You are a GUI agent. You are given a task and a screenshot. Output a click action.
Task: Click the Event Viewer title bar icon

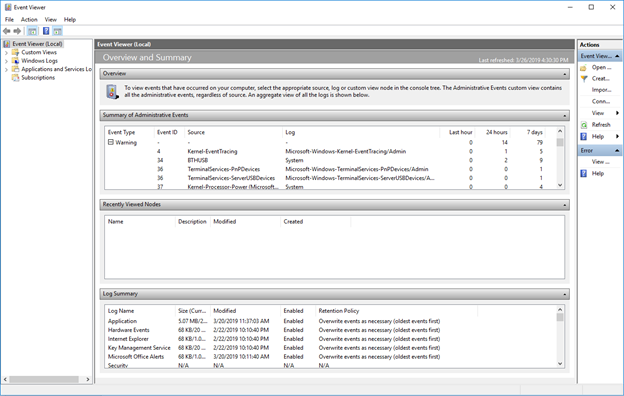pyautogui.click(x=8, y=7)
